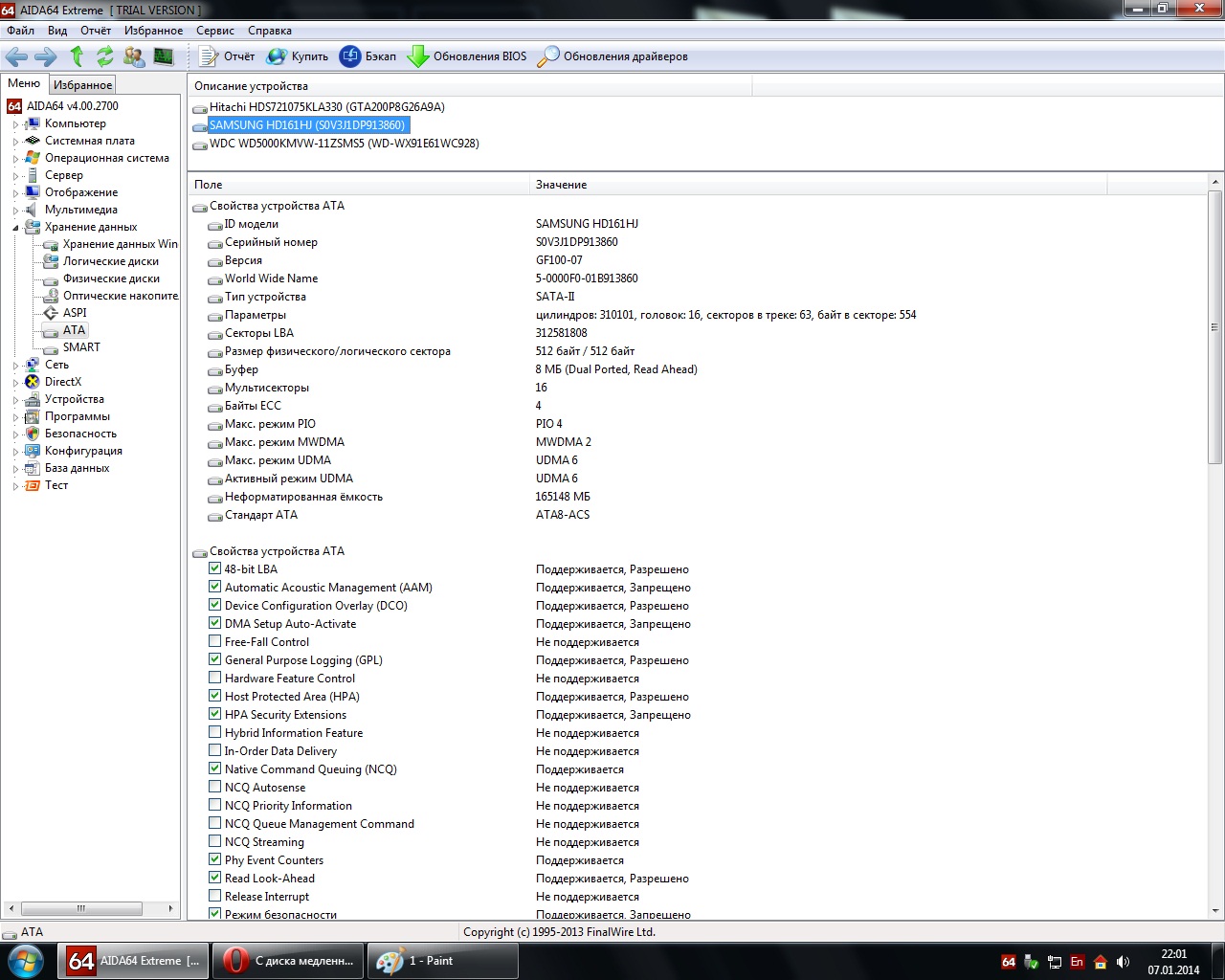Viewport: 1225px width, 980px height.
Task: Expand Компьютер tree node
Action: [x=15, y=124]
